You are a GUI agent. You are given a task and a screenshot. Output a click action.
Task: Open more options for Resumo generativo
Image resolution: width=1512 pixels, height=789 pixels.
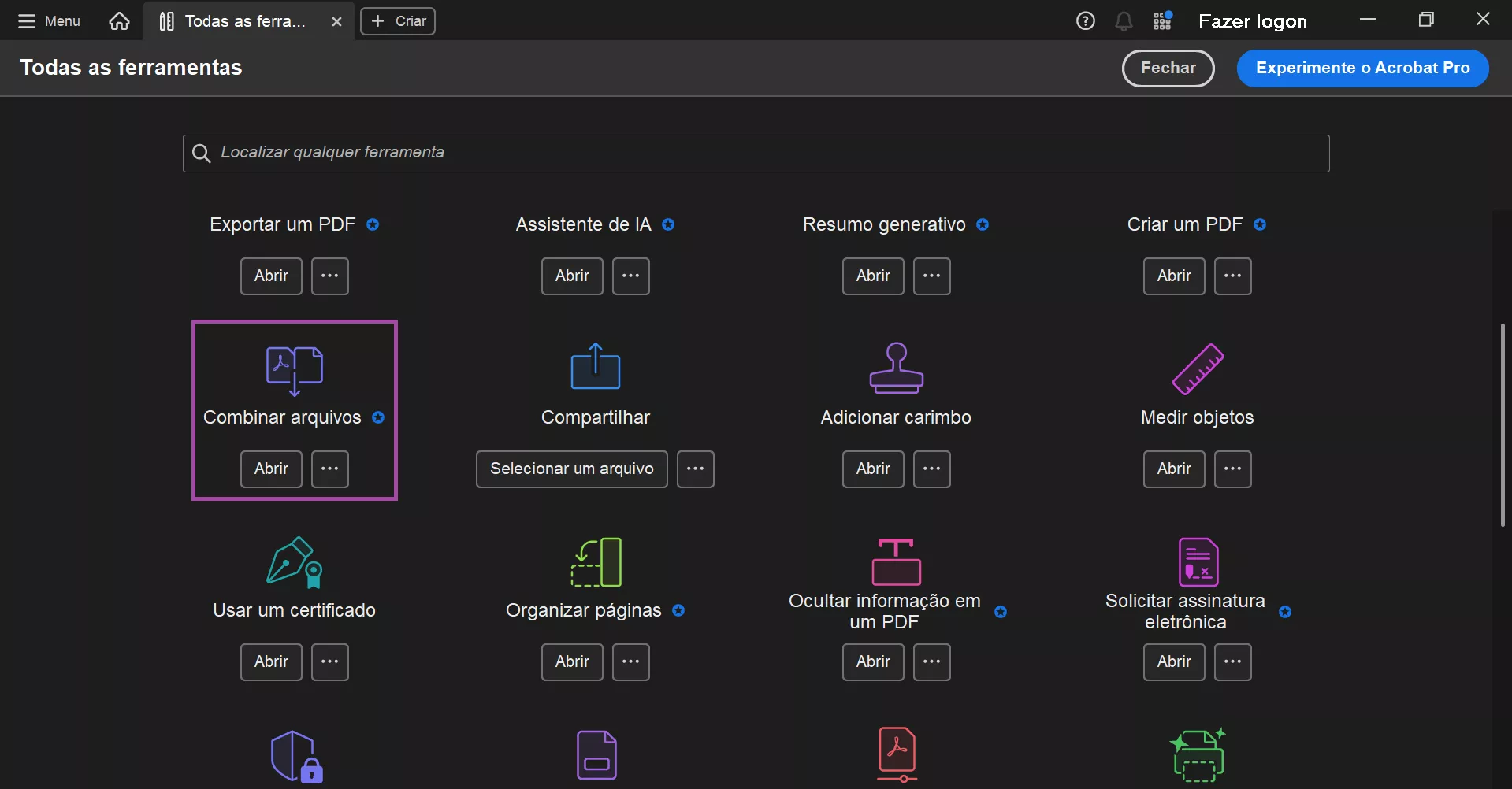(931, 276)
